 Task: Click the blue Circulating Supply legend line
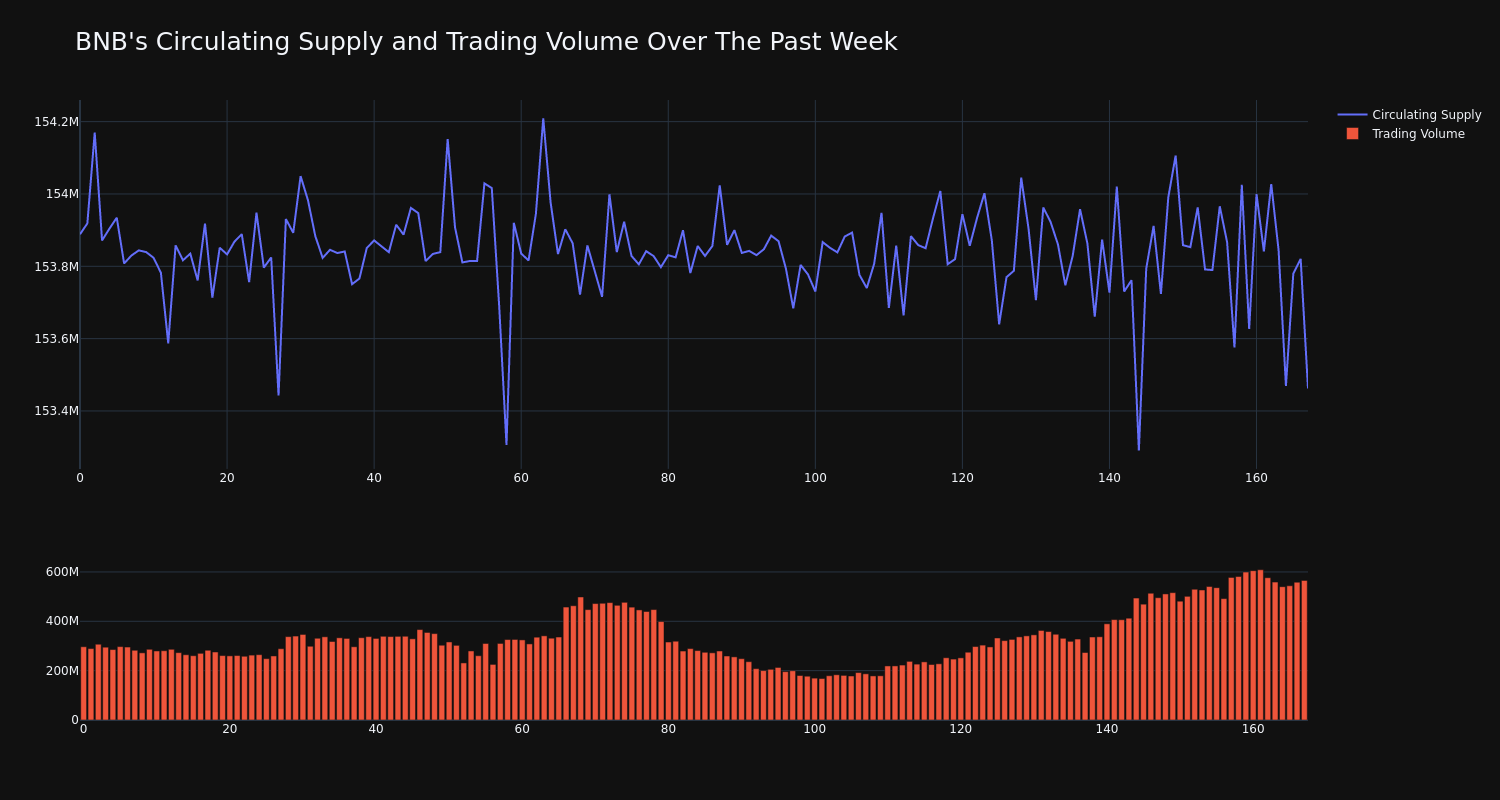[x=1352, y=115]
